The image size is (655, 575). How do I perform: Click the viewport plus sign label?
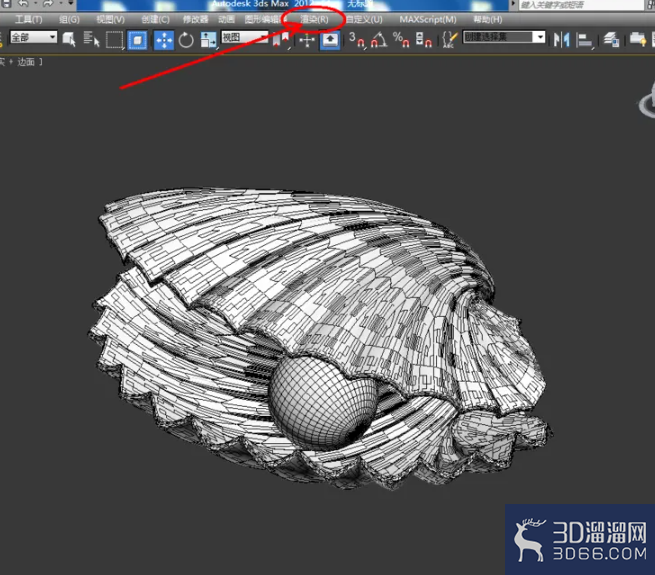pyautogui.click(x=11, y=62)
